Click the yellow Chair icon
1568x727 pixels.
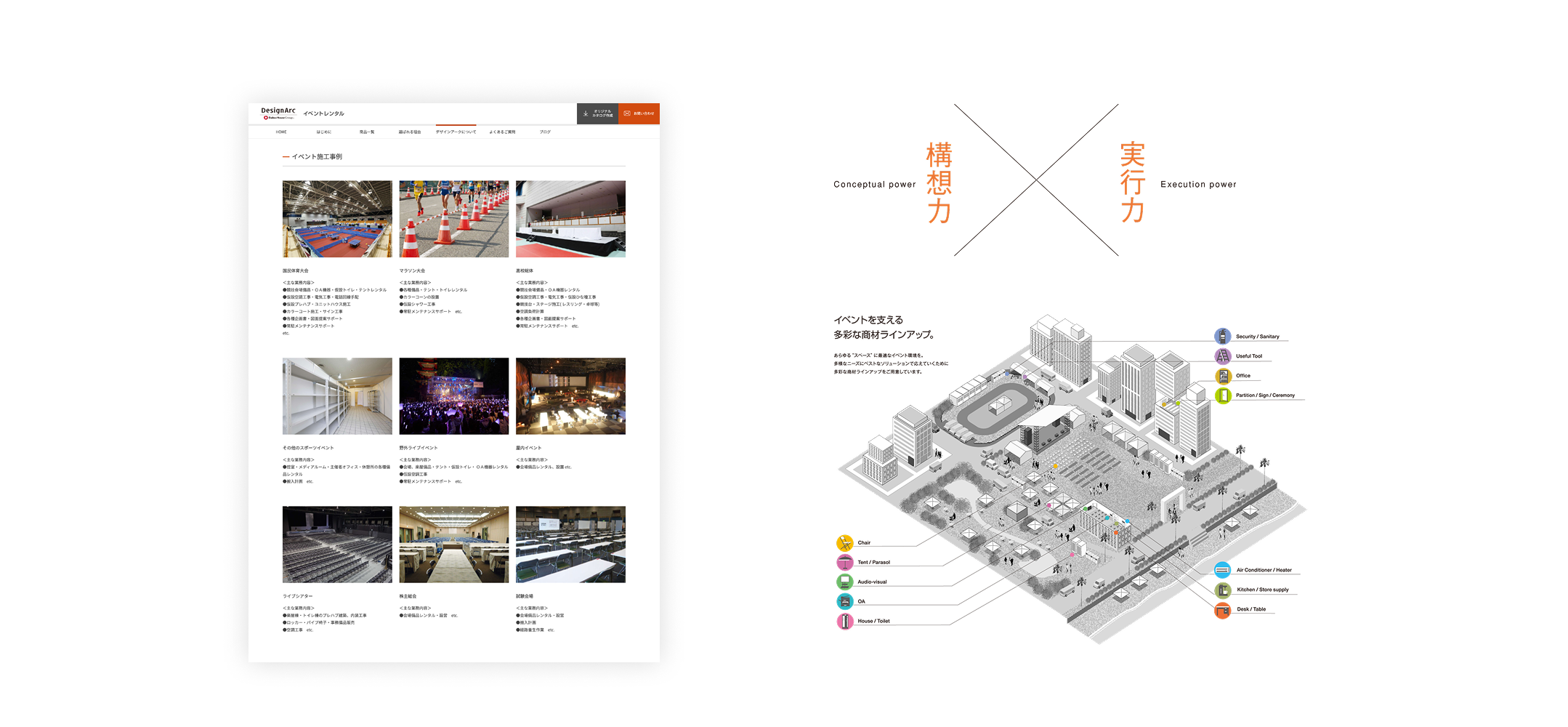(844, 542)
